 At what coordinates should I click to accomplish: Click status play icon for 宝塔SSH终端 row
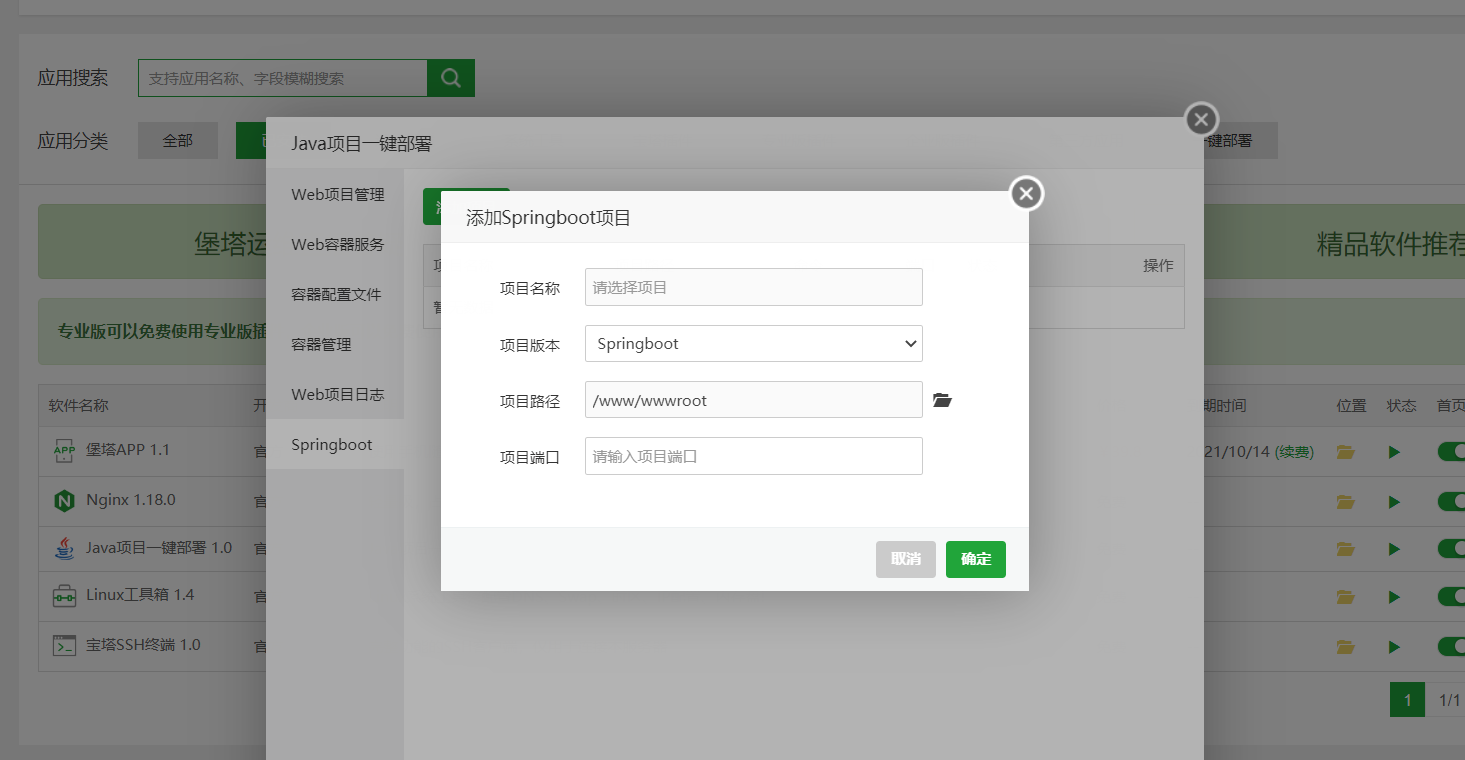click(x=1394, y=646)
